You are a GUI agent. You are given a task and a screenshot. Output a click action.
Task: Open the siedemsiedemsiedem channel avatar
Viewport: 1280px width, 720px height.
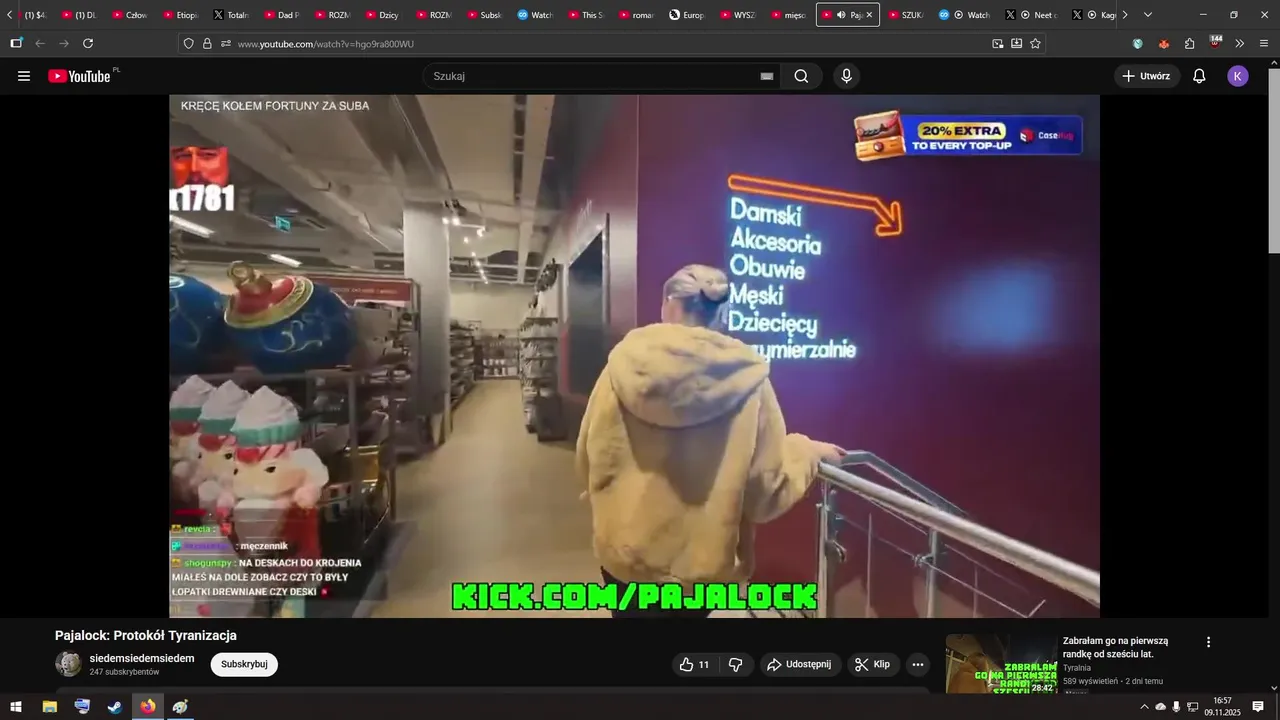pyautogui.click(x=68, y=664)
